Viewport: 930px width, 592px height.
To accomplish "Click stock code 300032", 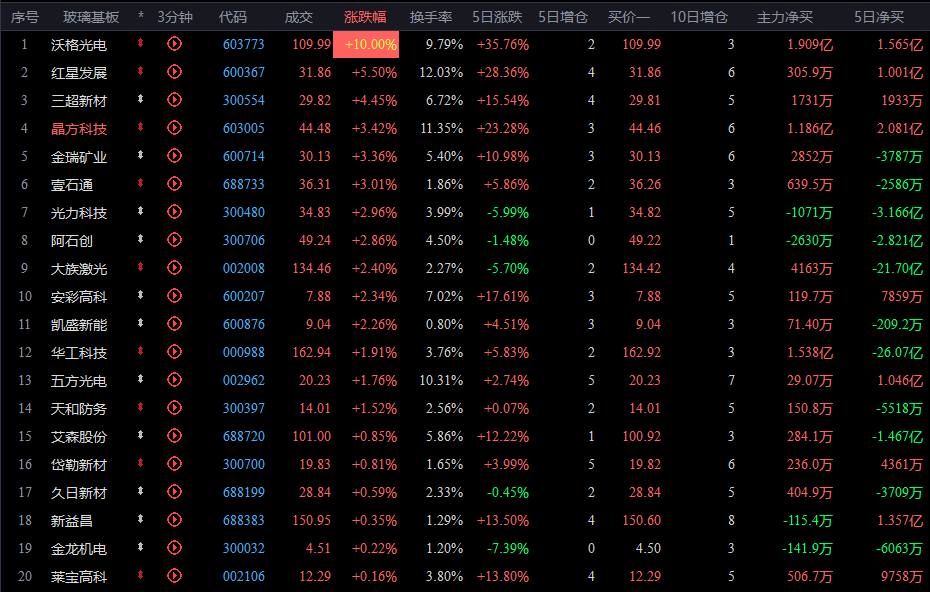I will pyautogui.click(x=244, y=548).
